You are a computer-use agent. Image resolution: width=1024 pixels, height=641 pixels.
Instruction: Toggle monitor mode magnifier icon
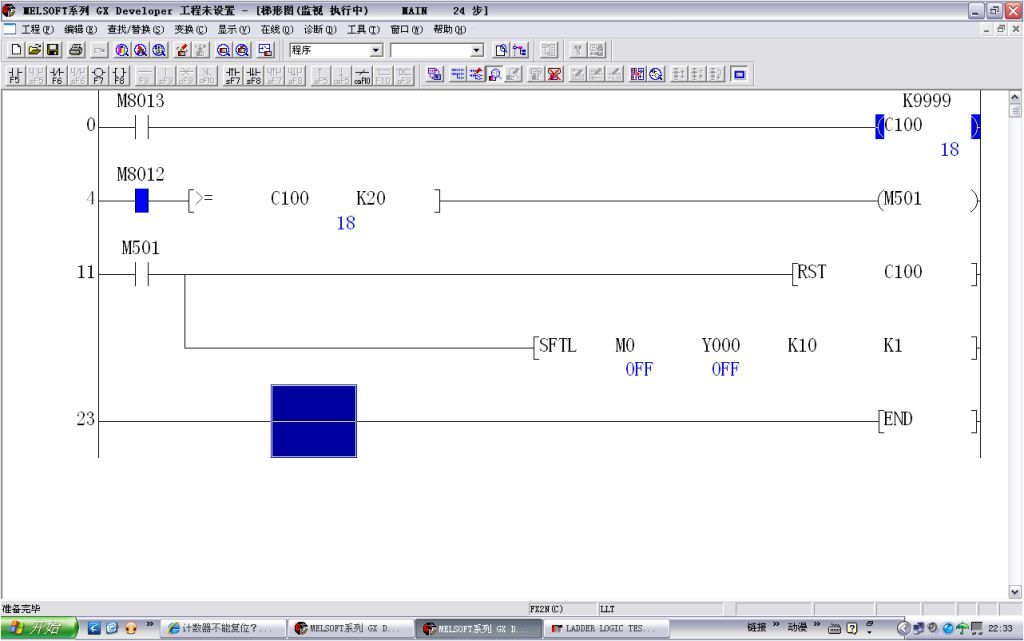point(495,75)
